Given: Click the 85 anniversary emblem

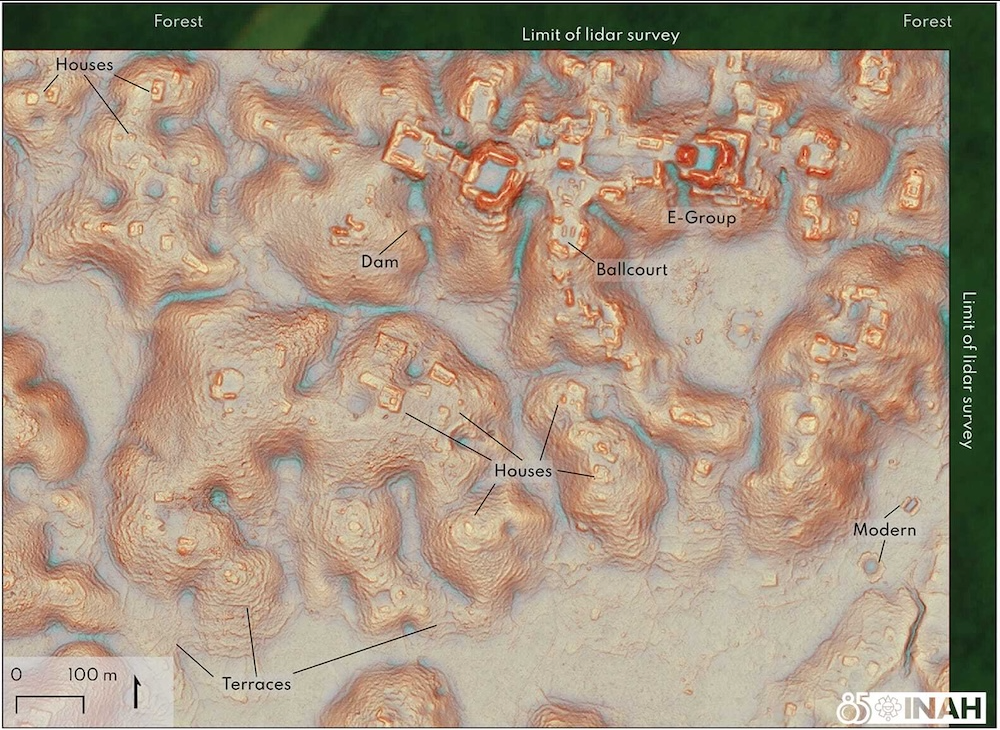Looking at the screenshot, I should pyautogui.click(x=852, y=707).
